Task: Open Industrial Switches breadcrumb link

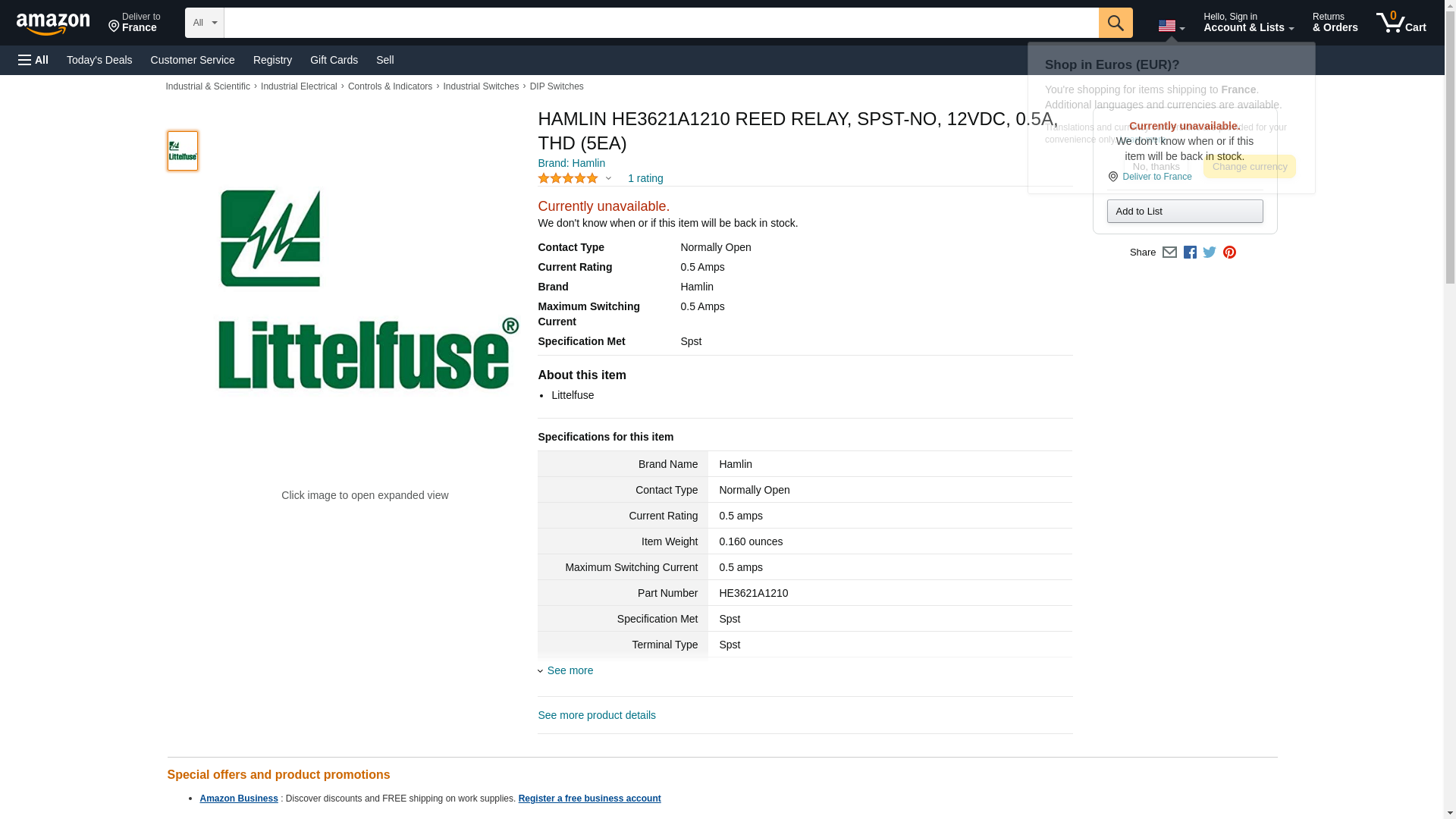Action: 481,86
